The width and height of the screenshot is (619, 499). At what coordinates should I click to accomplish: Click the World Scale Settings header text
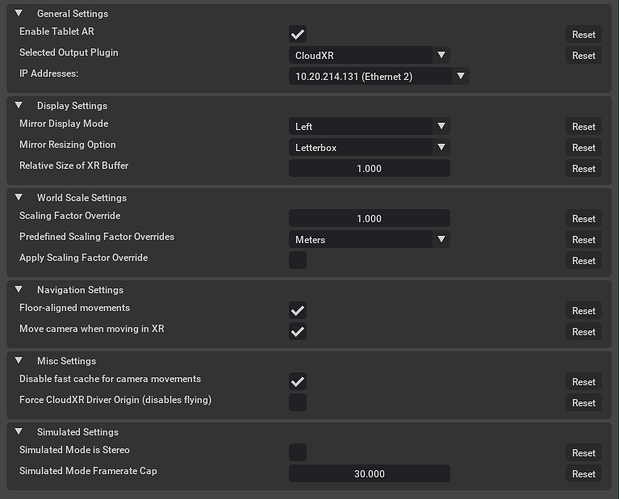(x=82, y=197)
